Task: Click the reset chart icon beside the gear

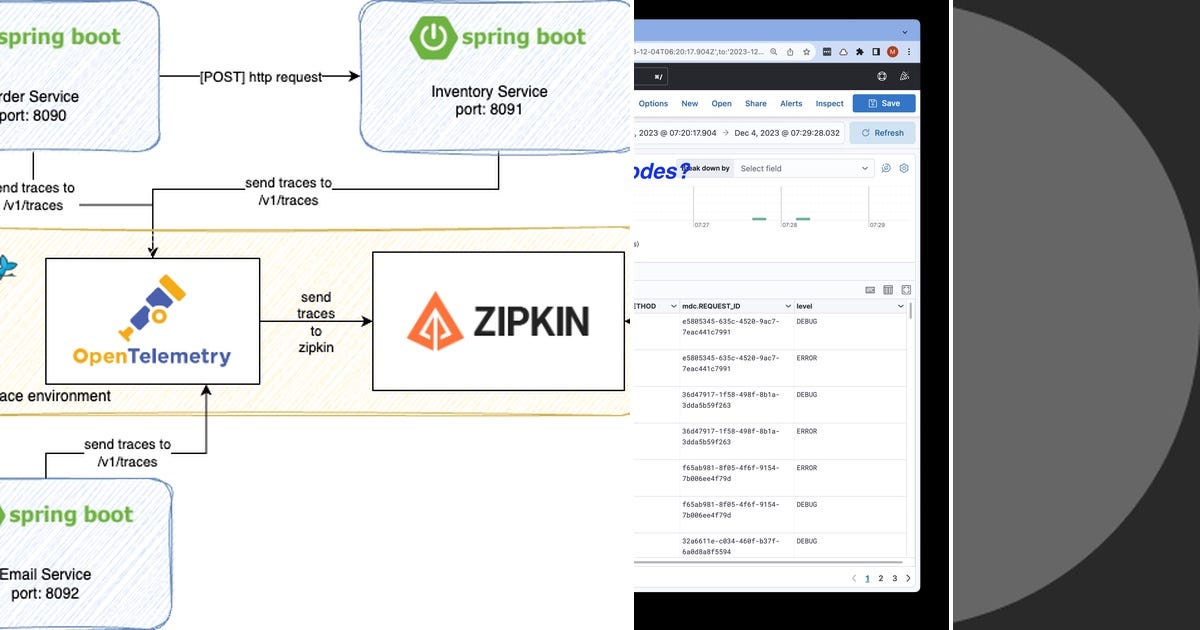Action: [x=886, y=168]
